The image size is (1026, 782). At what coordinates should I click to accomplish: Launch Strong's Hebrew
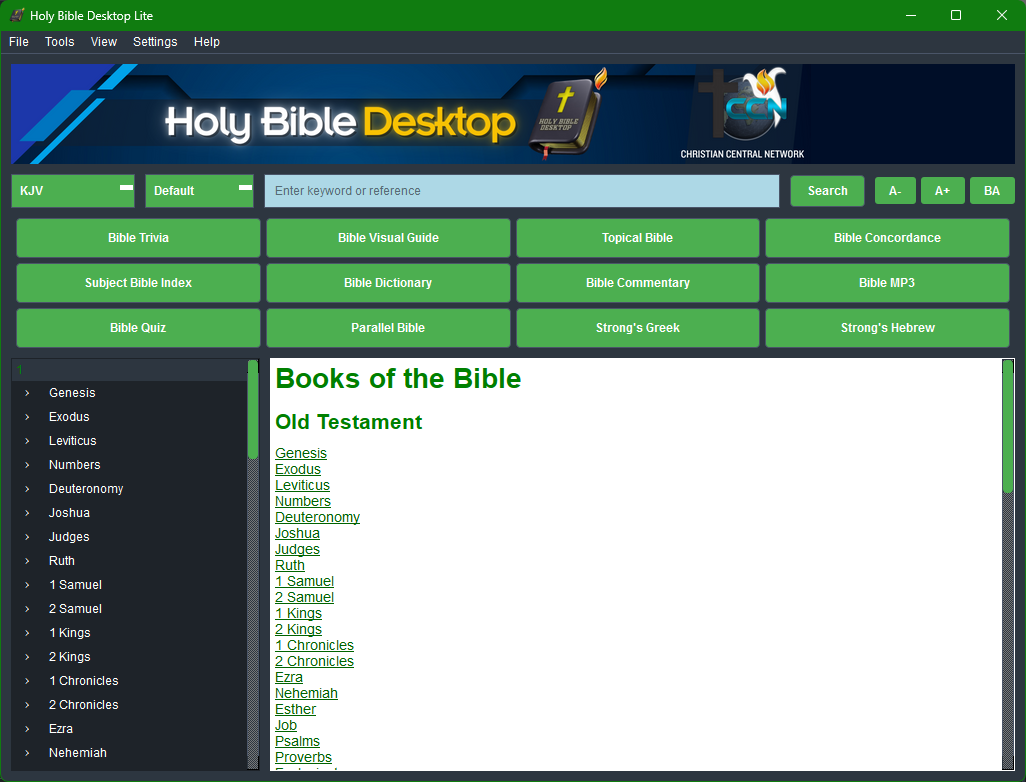pos(886,328)
